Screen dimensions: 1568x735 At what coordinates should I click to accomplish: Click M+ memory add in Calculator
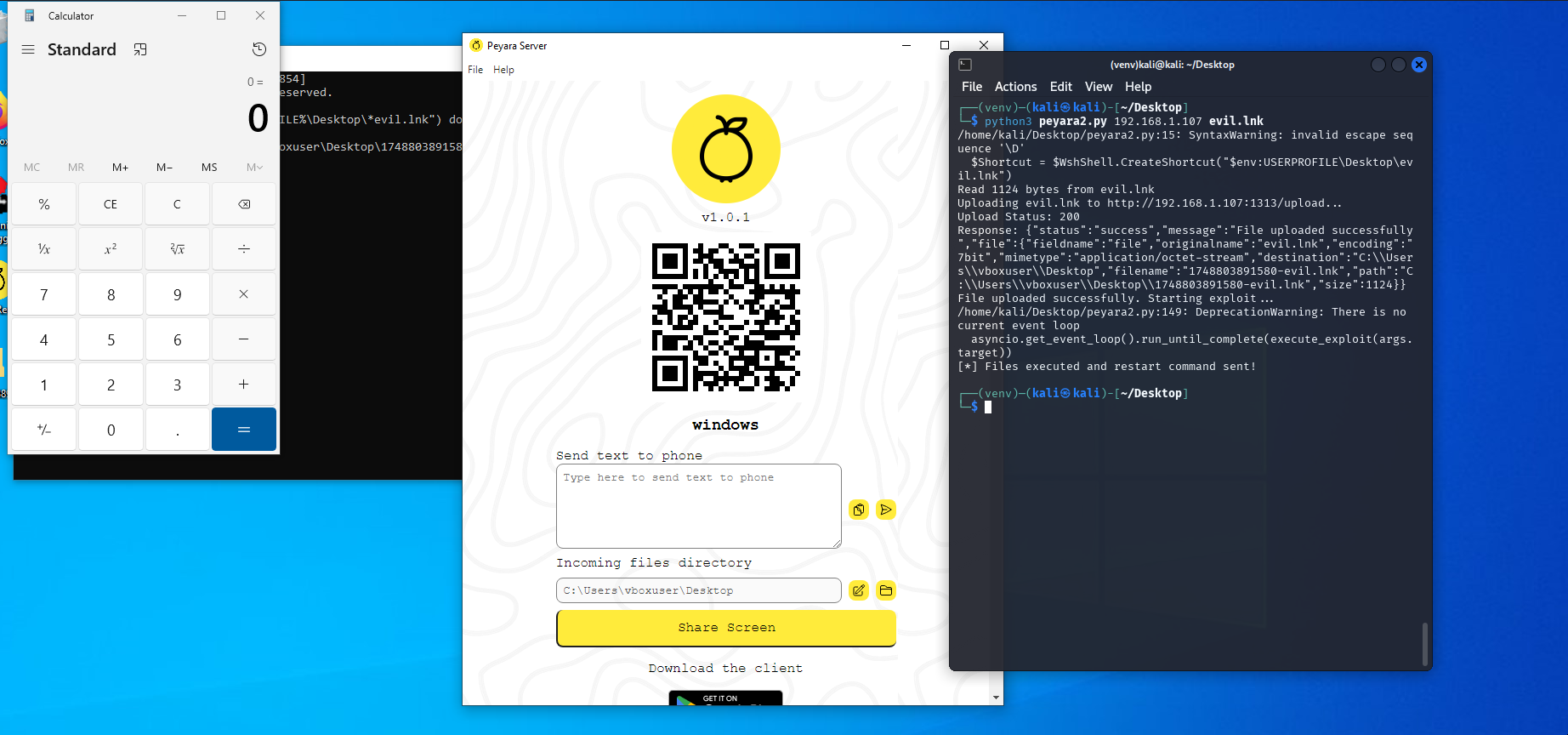[x=121, y=168]
